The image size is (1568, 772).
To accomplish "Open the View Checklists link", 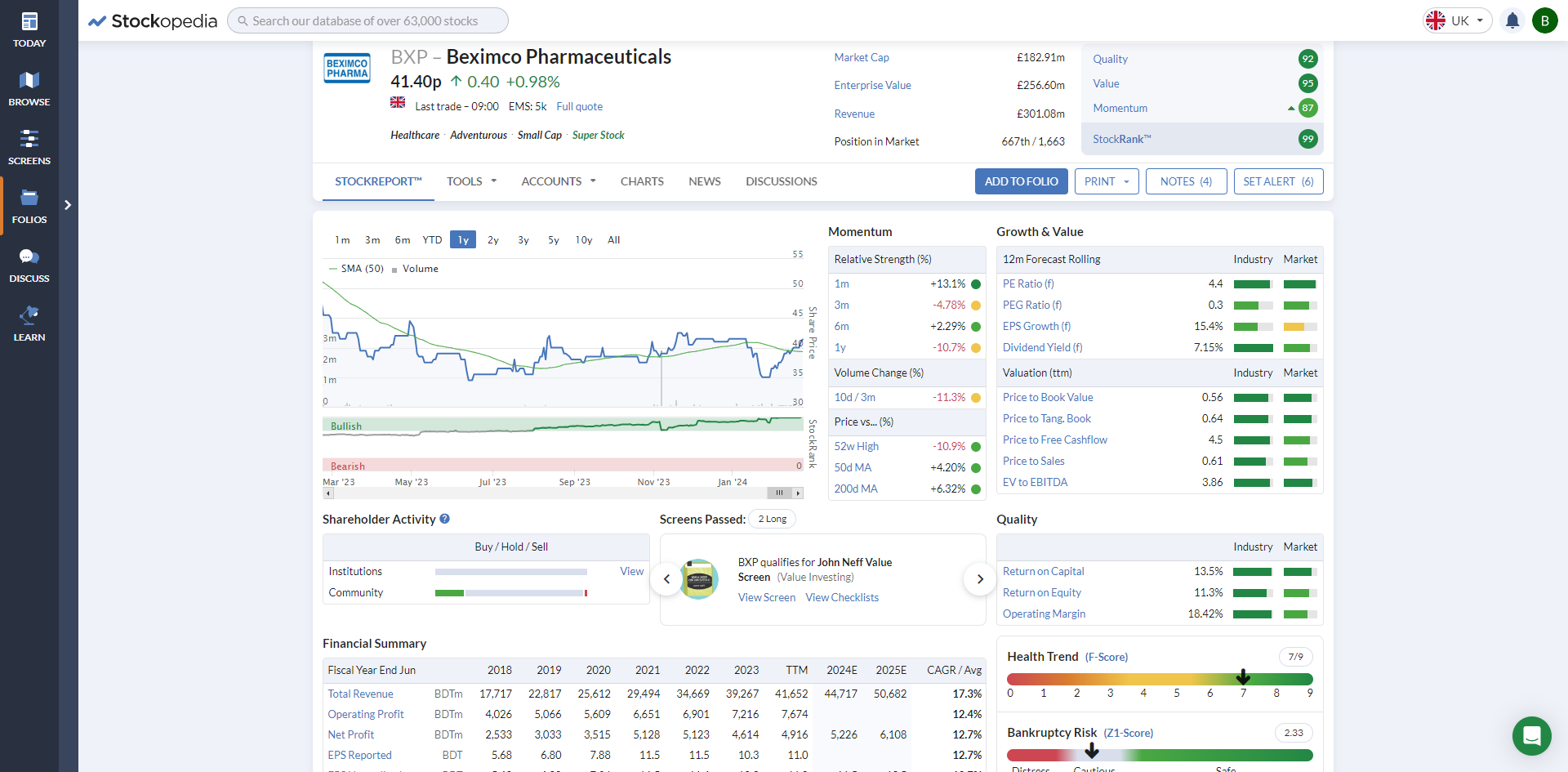I will [x=842, y=597].
